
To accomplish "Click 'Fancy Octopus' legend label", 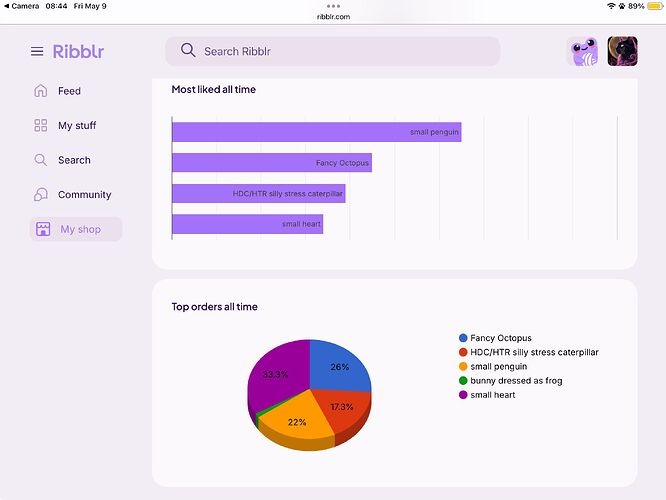I will coord(501,338).
